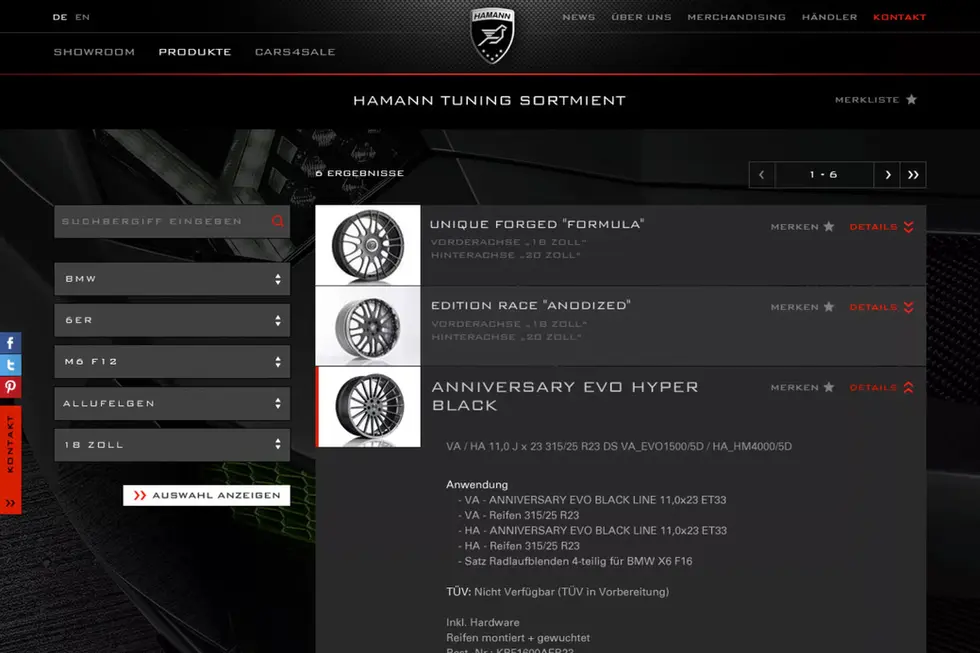Toggle Merken star for Edition Race Anodized
The width and height of the screenshot is (980, 653).
[x=829, y=307]
